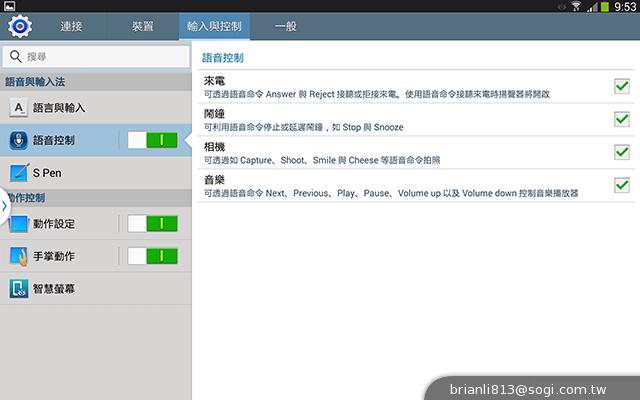This screenshot has width=640, height=400.
Task: Uncheck the 鬧鐘 voice command checkbox
Action: 621,120
